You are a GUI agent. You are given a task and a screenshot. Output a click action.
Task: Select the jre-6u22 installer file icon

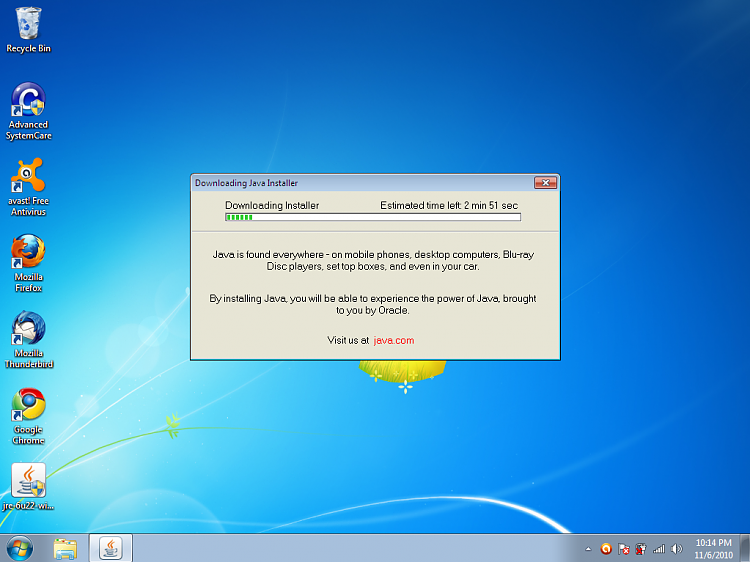pyautogui.click(x=28, y=486)
